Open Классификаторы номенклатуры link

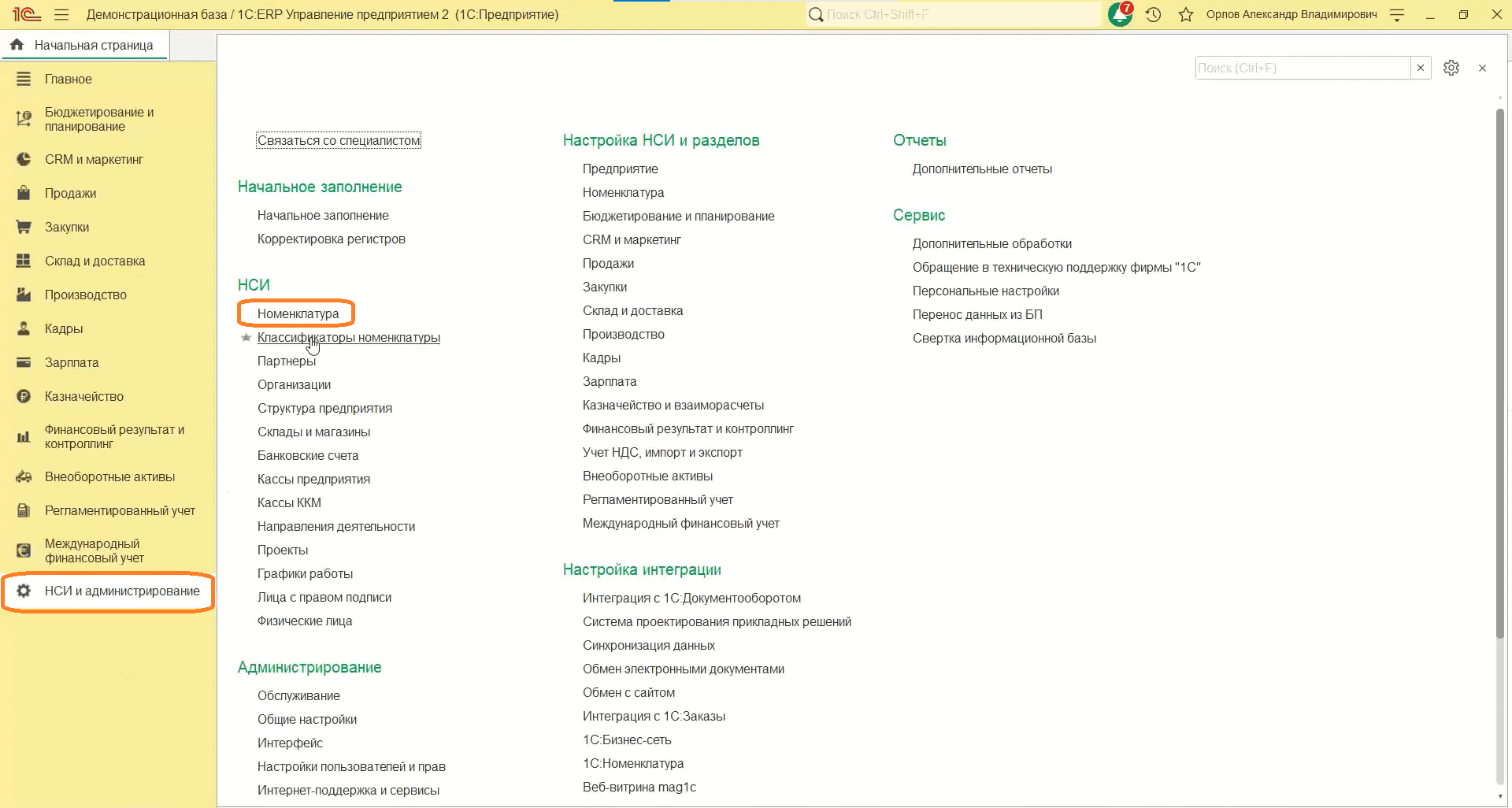349,337
